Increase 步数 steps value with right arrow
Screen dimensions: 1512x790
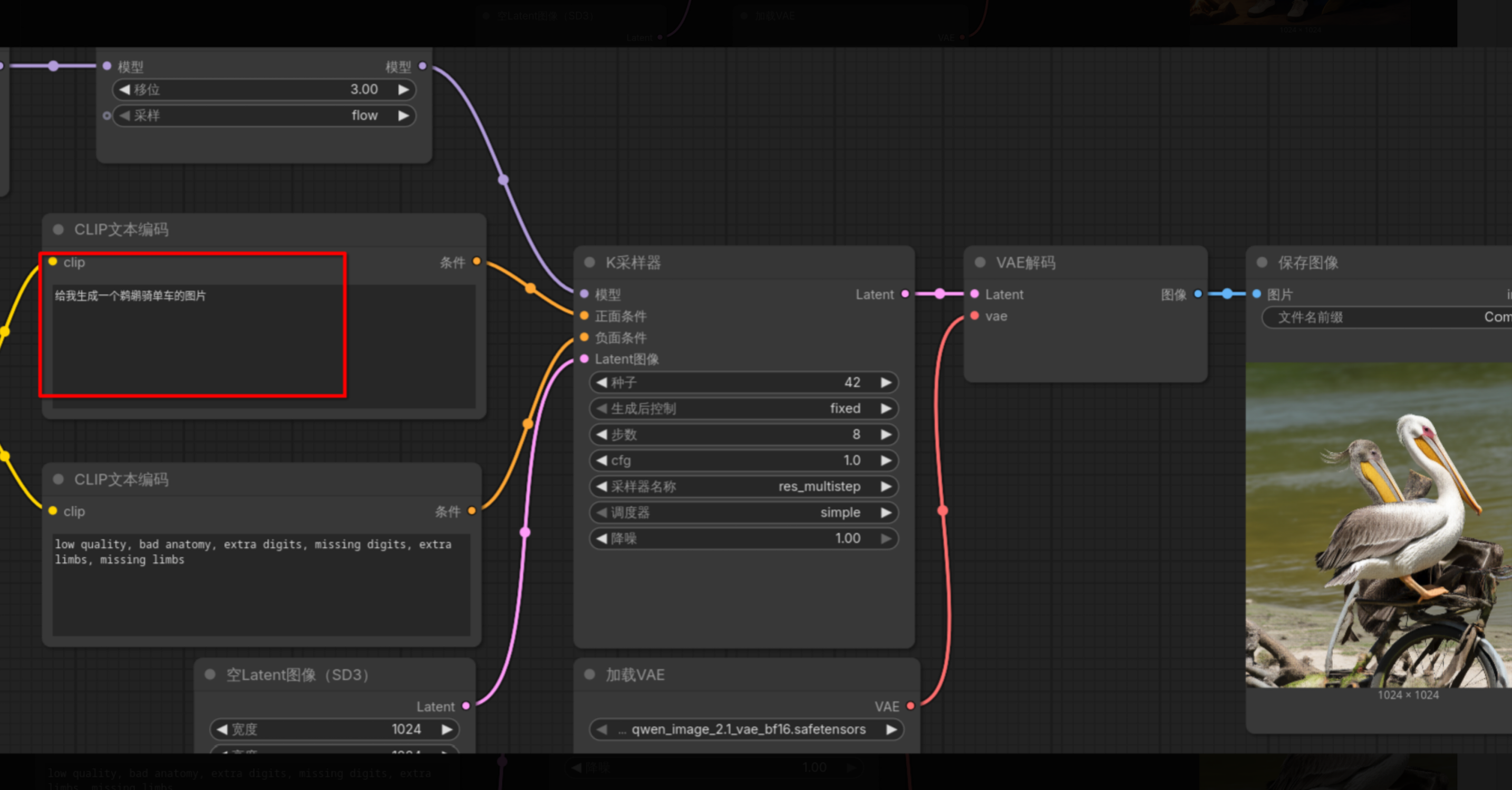pos(886,435)
